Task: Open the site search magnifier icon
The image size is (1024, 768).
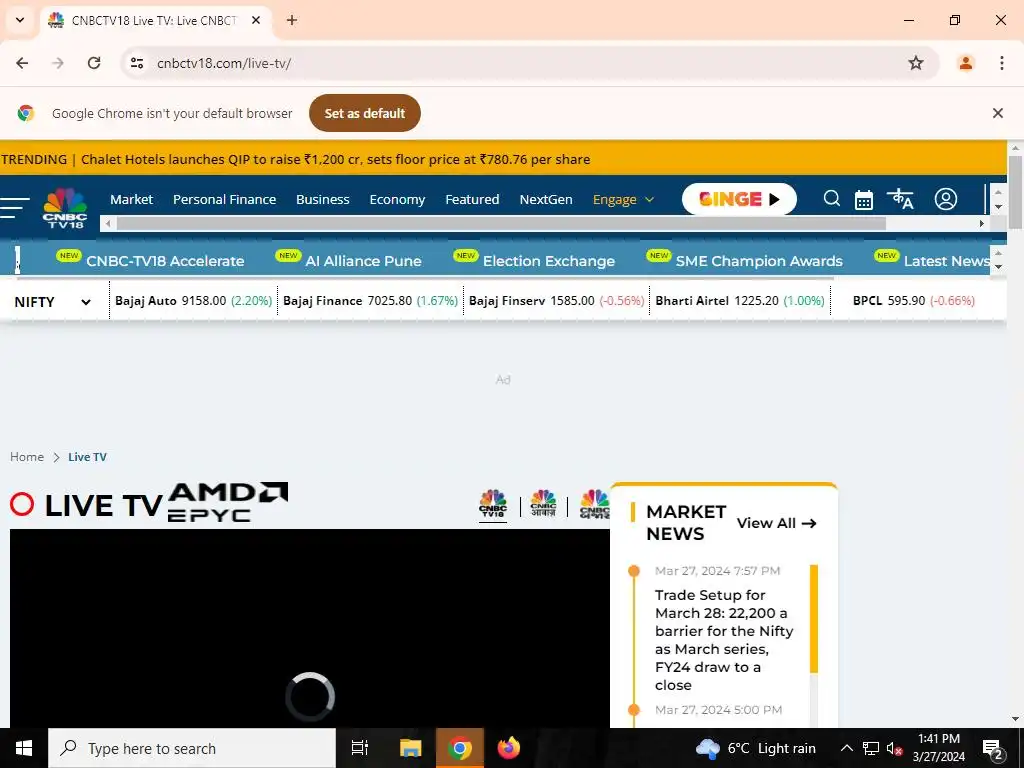Action: point(831,199)
